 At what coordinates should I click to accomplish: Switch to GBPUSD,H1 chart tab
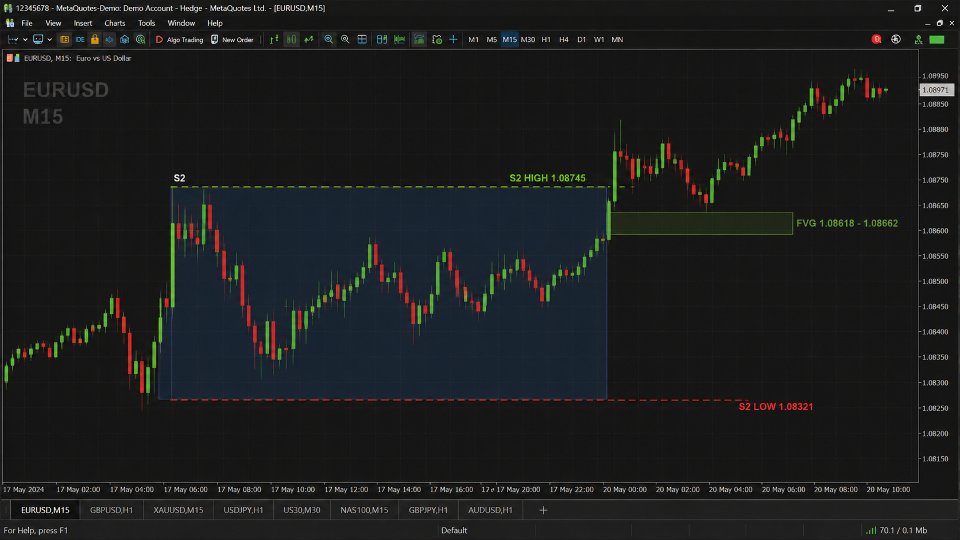[111, 510]
